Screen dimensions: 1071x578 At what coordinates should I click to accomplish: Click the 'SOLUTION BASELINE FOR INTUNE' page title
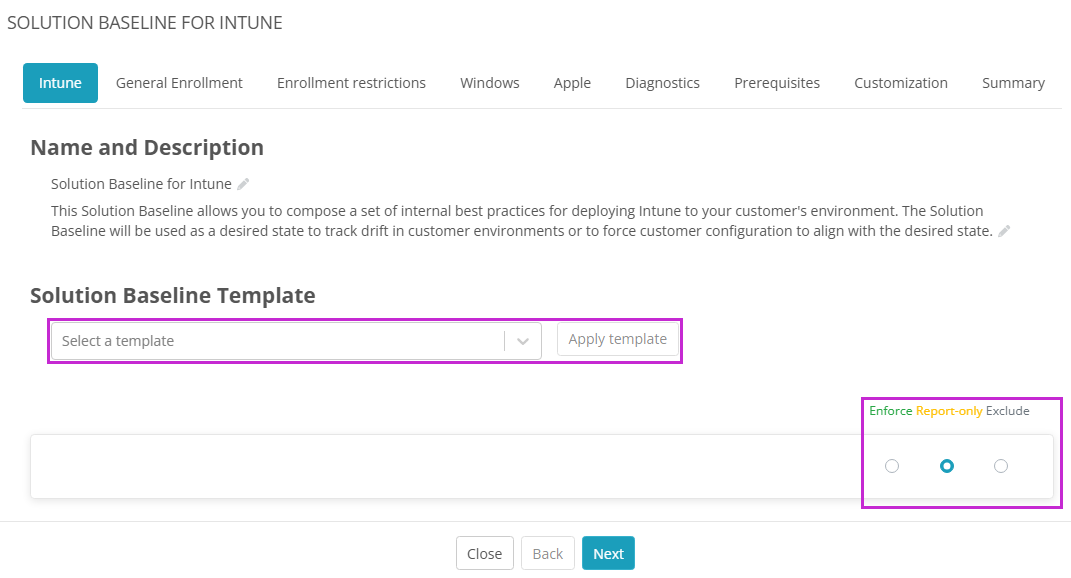[x=145, y=23]
